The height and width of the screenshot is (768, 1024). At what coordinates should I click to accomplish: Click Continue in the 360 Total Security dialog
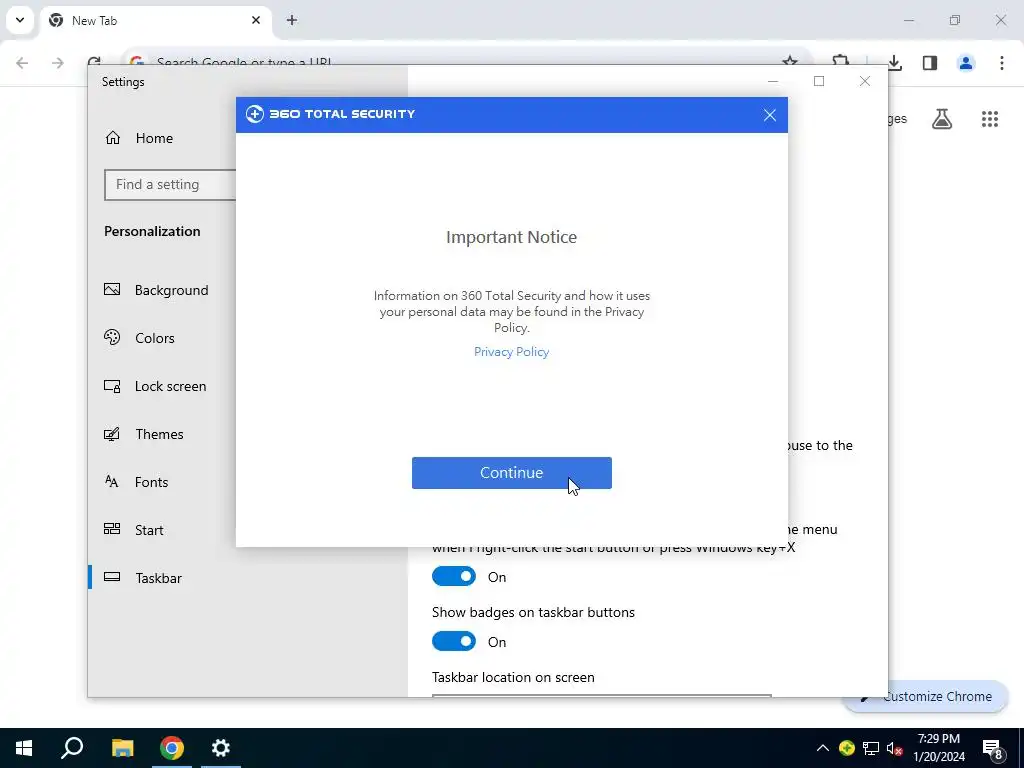pos(511,473)
